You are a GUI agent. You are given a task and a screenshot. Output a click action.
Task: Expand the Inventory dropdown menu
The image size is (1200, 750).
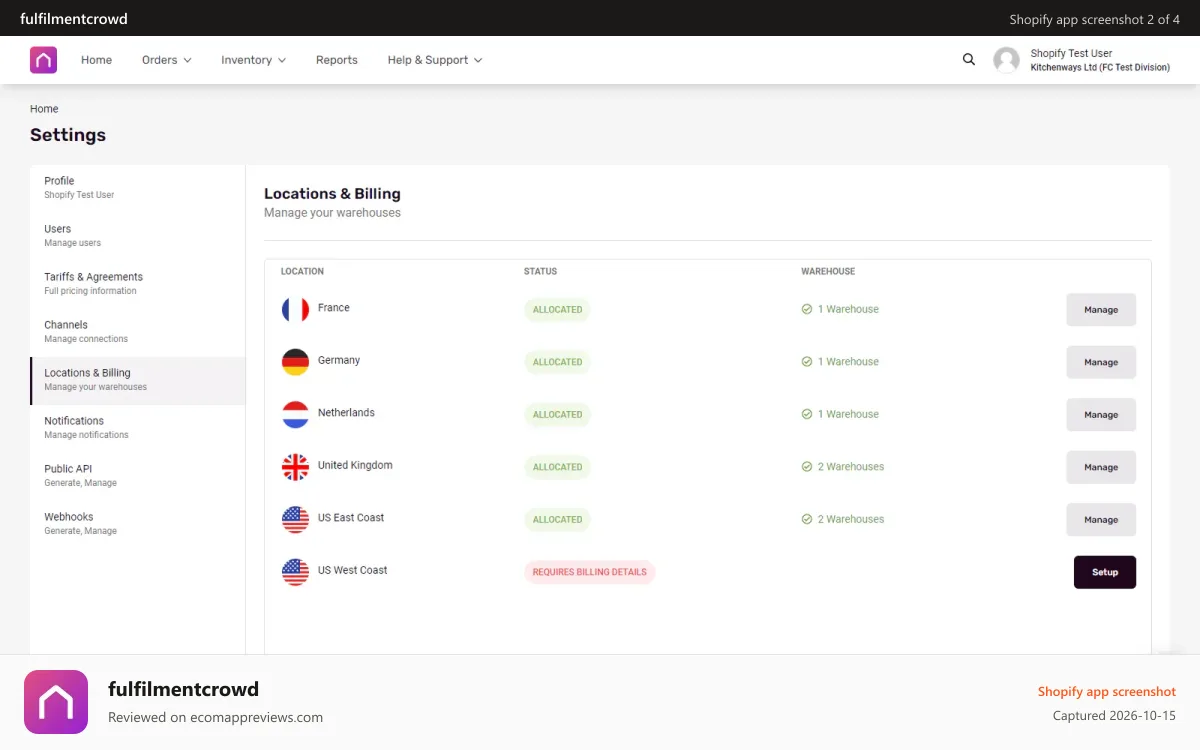tap(253, 60)
